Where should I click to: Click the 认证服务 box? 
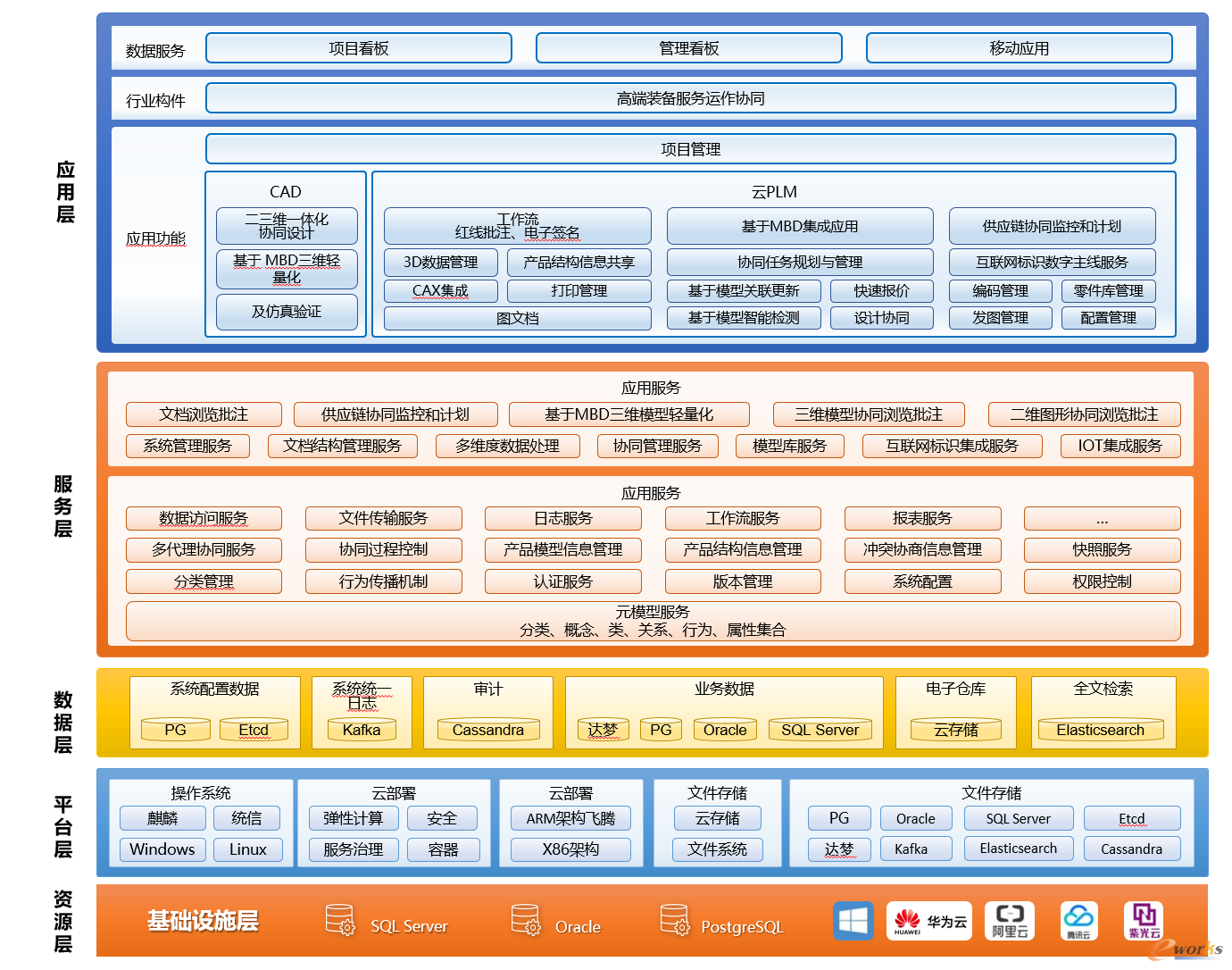click(x=563, y=581)
